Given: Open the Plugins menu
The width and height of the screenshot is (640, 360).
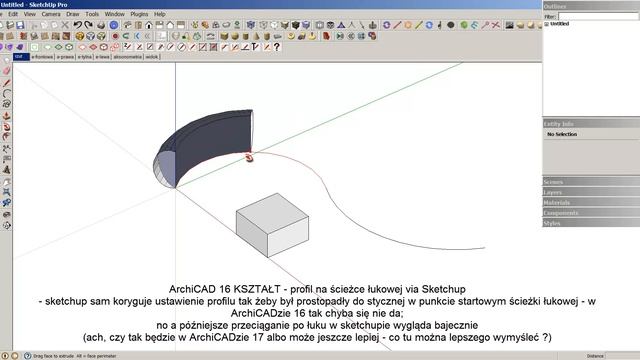Looking at the screenshot, I should [139, 14].
